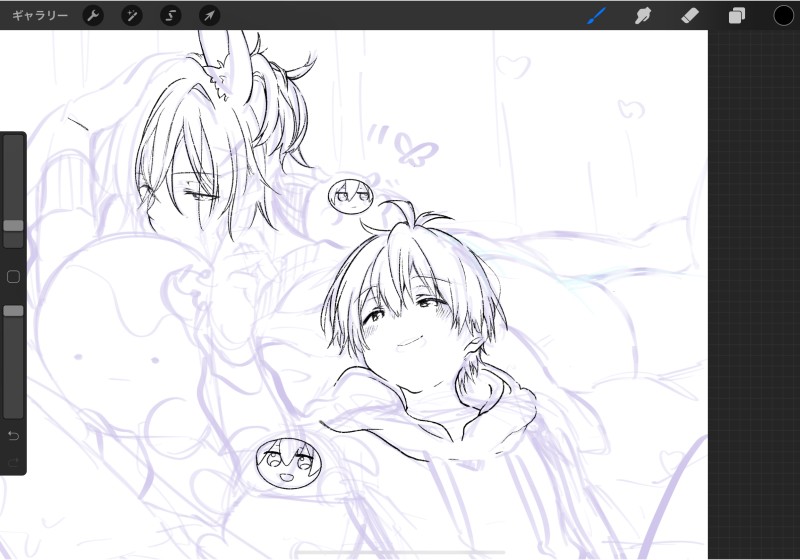Open the black active color picker
This screenshot has height=560, width=800.
pos(783,16)
